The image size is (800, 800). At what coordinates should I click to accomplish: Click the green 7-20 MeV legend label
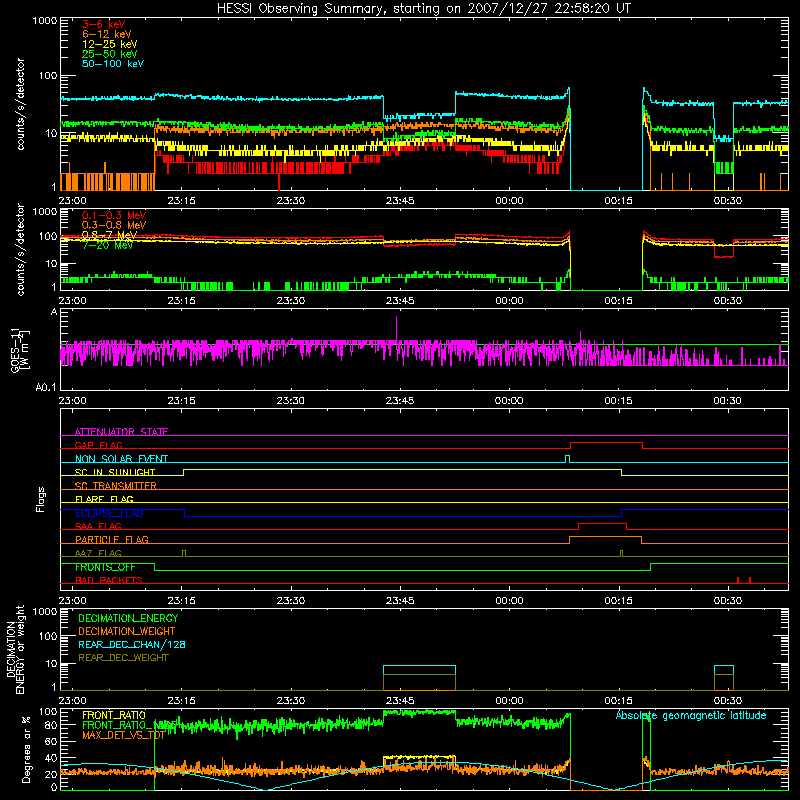(x=108, y=245)
